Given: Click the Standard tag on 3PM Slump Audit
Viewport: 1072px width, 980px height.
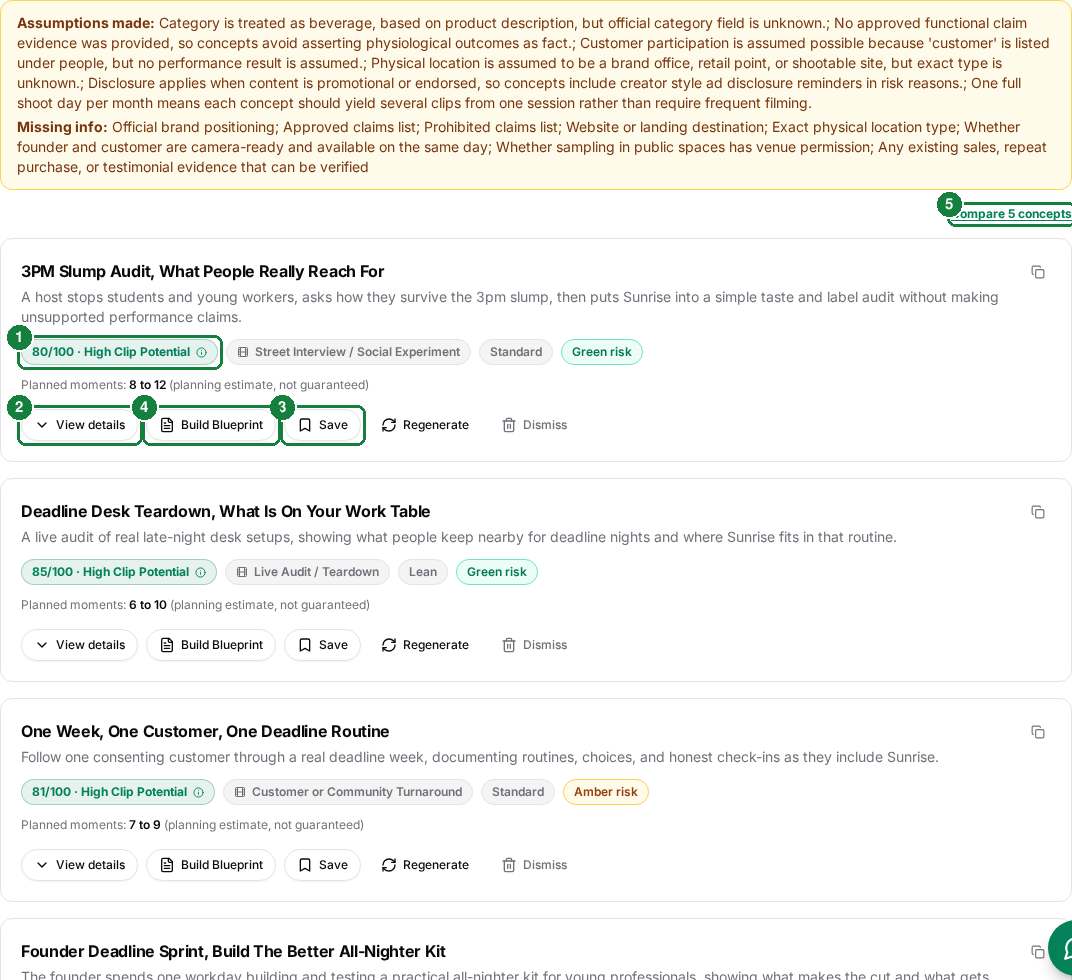Looking at the screenshot, I should click(515, 352).
